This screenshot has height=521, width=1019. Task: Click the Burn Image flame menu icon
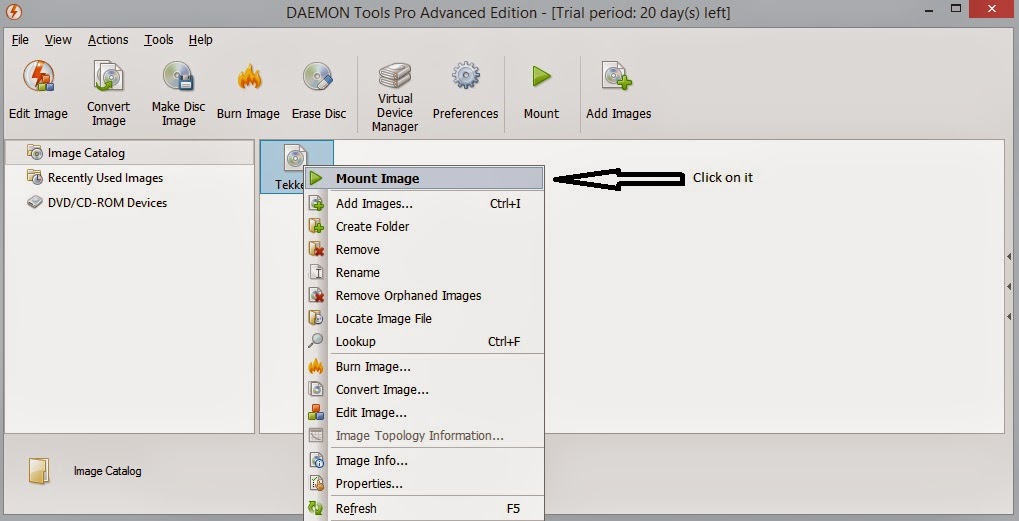pos(316,366)
